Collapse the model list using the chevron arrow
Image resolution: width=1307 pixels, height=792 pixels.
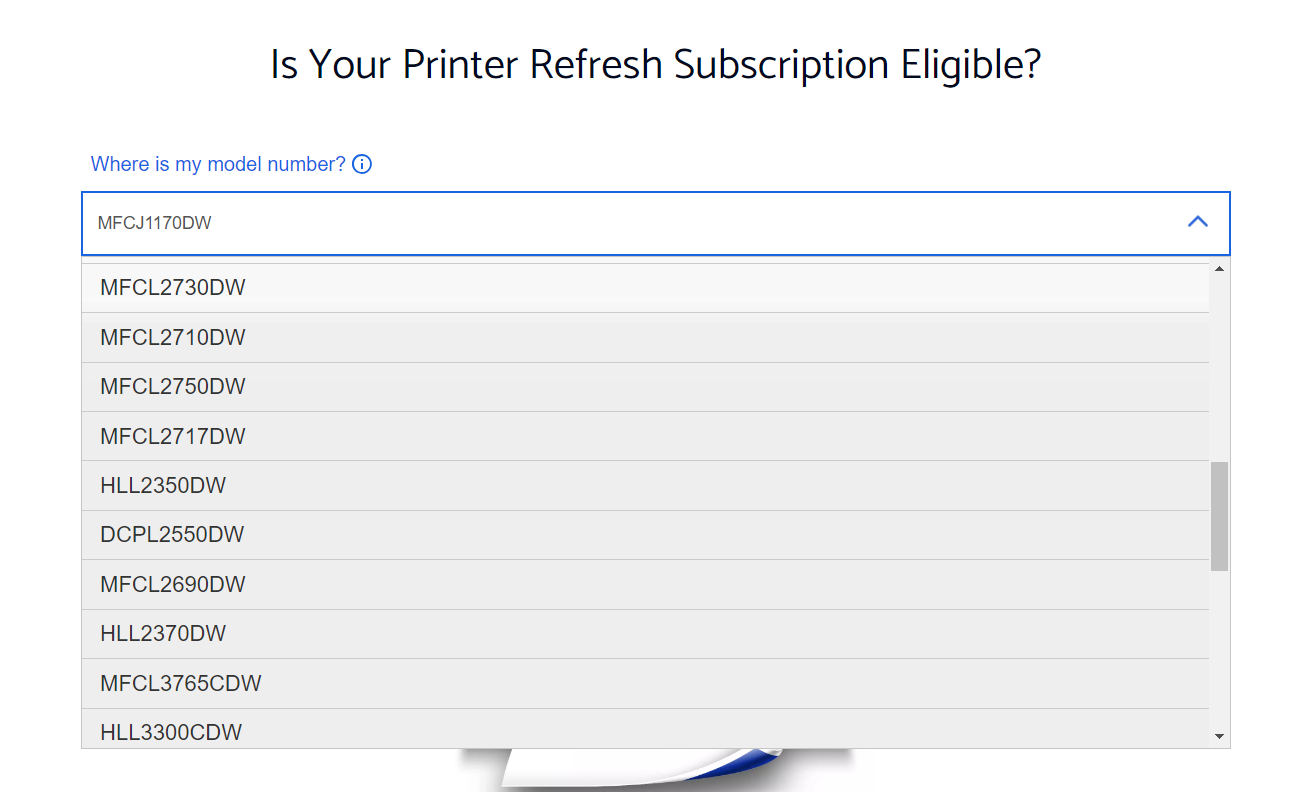pyautogui.click(x=1197, y=222)
